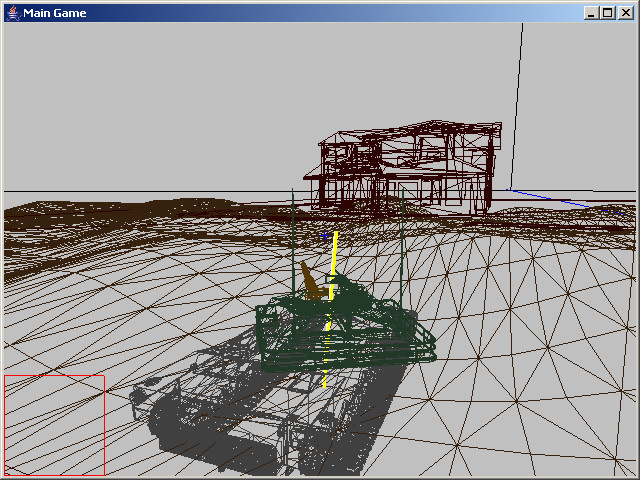Close the Main Game window
This screenshot has height=480, width=640.
pyautogui.click(x=626, y=13)
